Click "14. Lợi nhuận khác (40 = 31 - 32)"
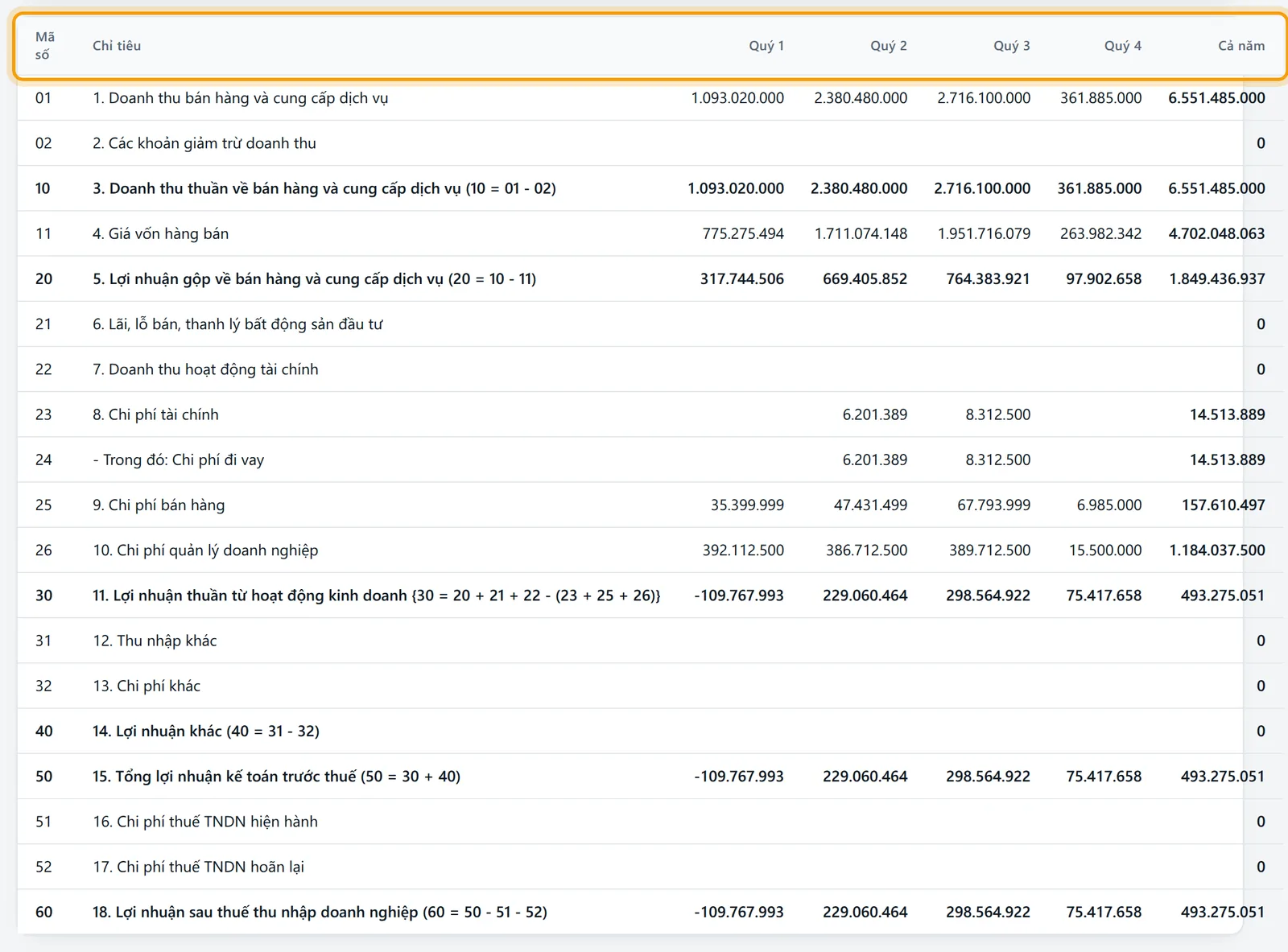1288x952 pixels. coord(206,732)
